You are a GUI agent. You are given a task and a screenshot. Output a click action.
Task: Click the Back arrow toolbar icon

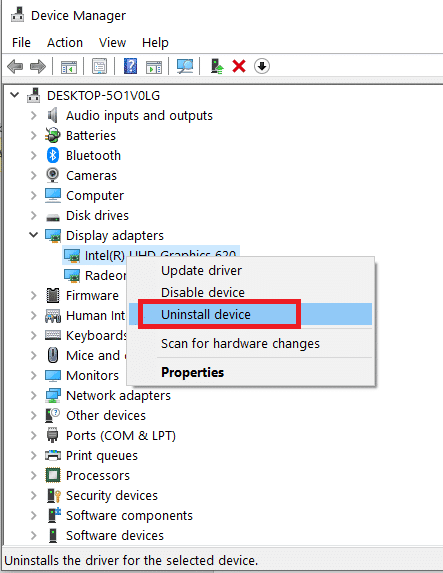tap(15, 67)
